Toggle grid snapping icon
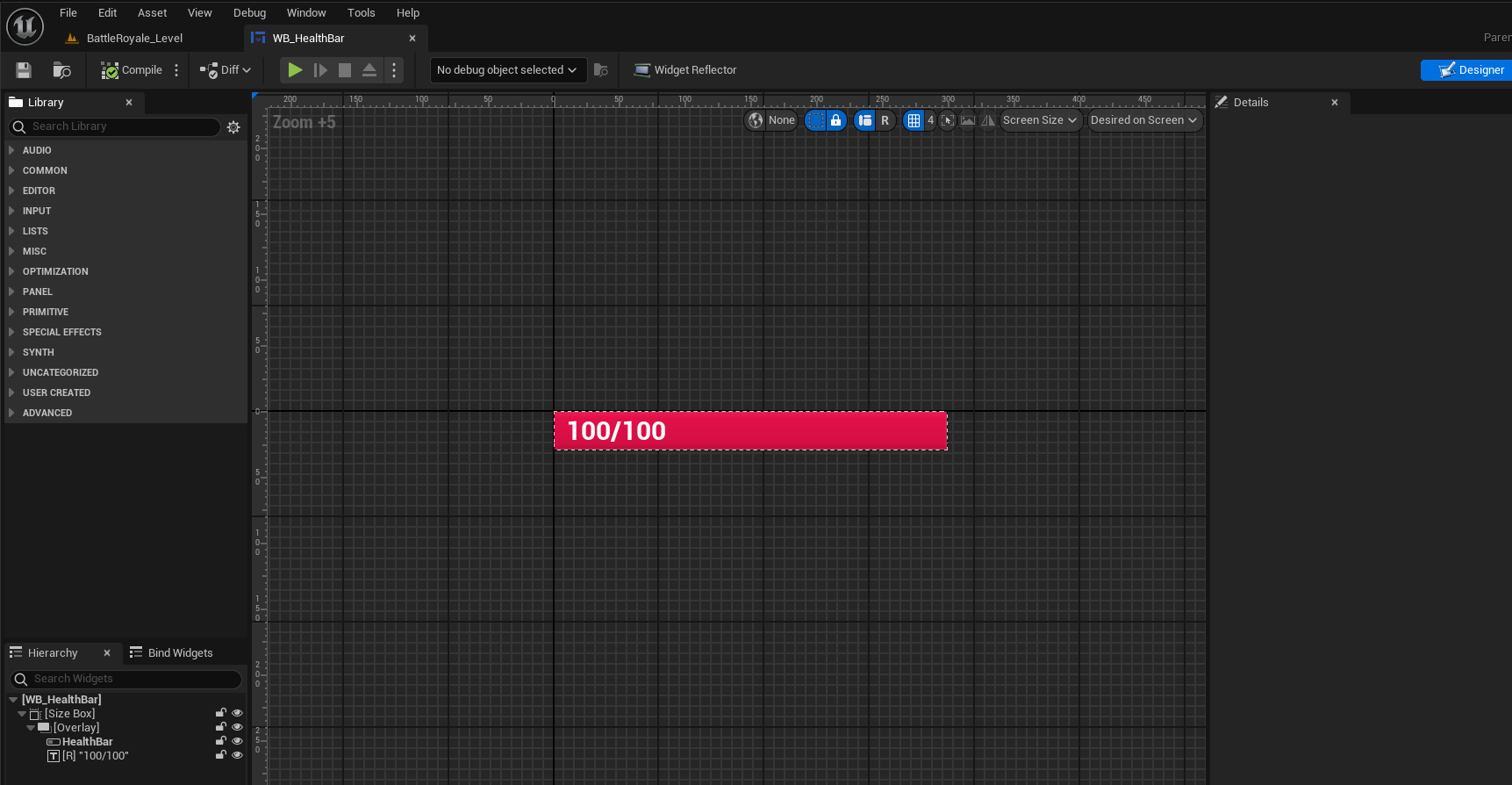The height and width of the screenshot is (785, 1512). coord(914,121)
